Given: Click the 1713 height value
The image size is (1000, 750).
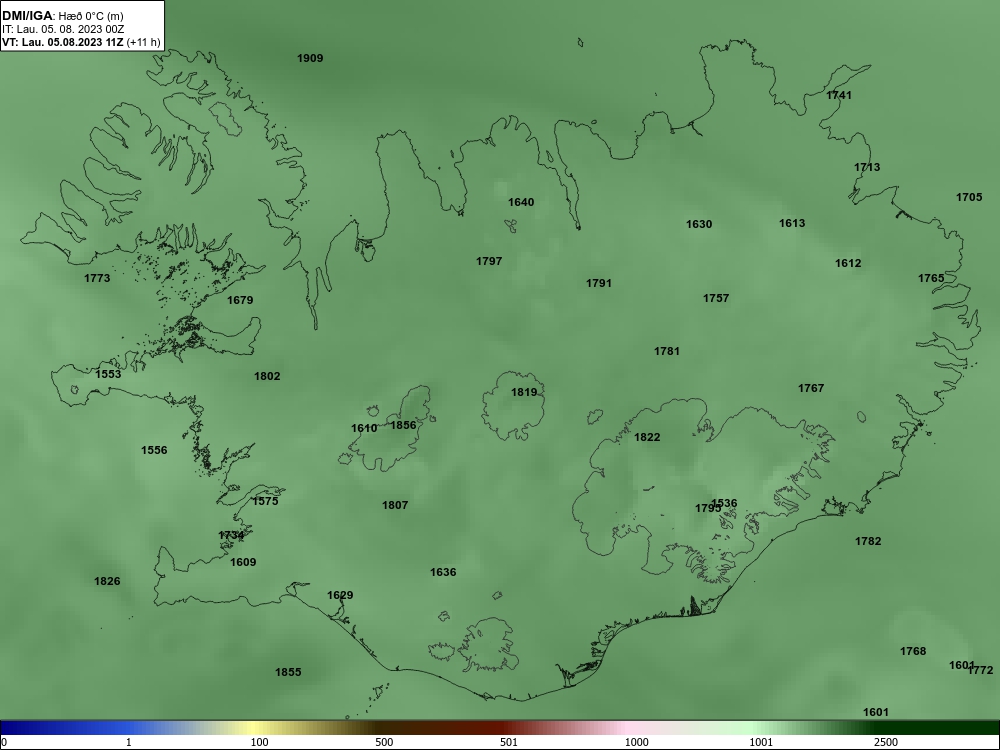Looking at the screenshot, I should click(x=867, y=167).
